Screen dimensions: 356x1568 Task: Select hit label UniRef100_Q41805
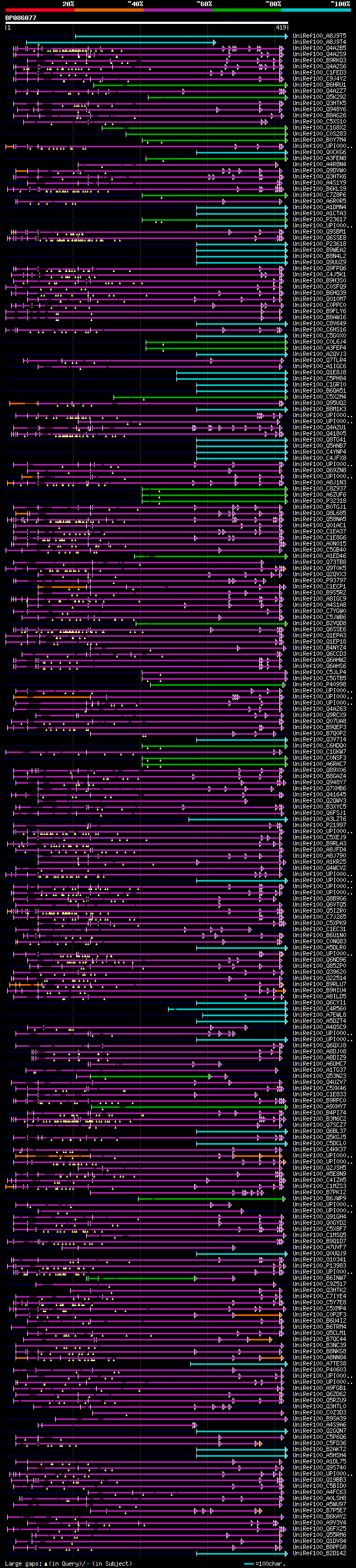click(x=319, y=434)
